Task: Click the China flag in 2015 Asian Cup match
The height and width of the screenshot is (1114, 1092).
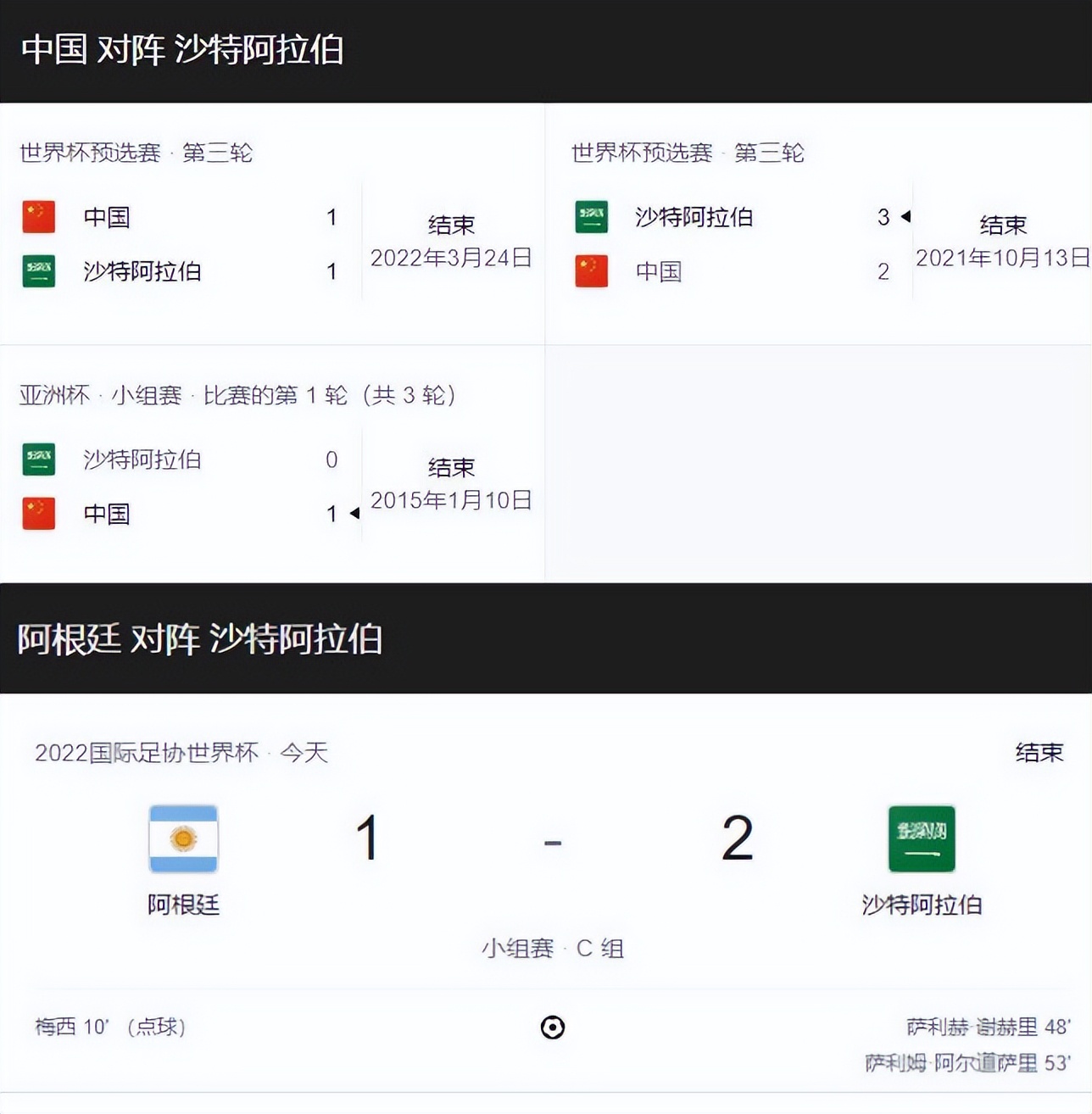Action: (38, 514)
